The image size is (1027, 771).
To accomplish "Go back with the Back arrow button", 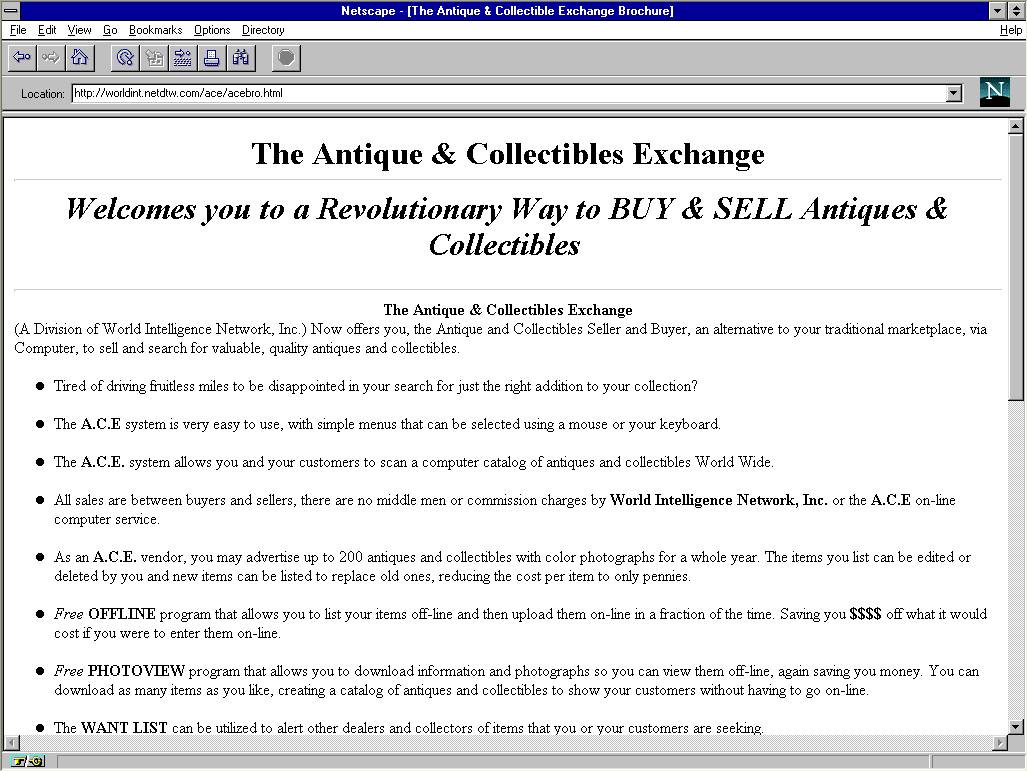I will [22, 58].
